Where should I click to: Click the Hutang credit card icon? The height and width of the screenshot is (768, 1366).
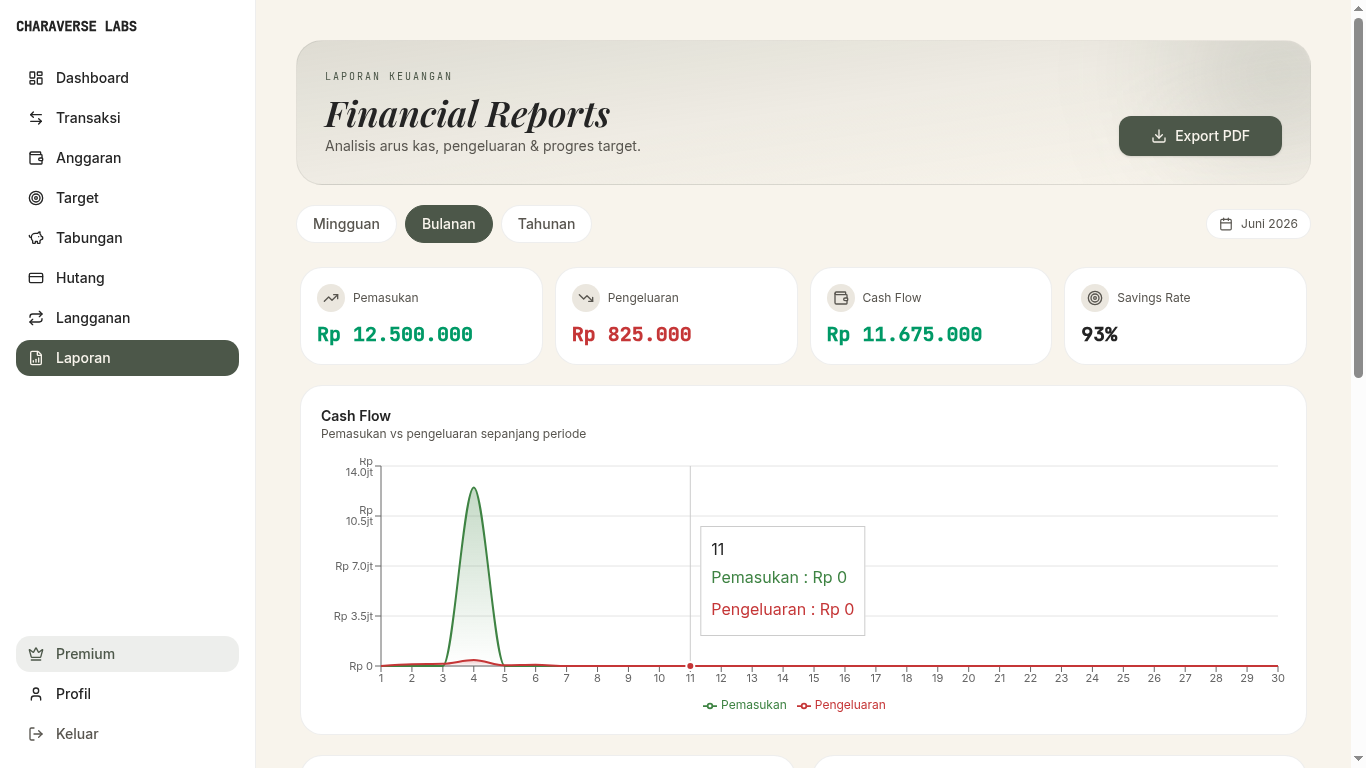click(36, 278)
